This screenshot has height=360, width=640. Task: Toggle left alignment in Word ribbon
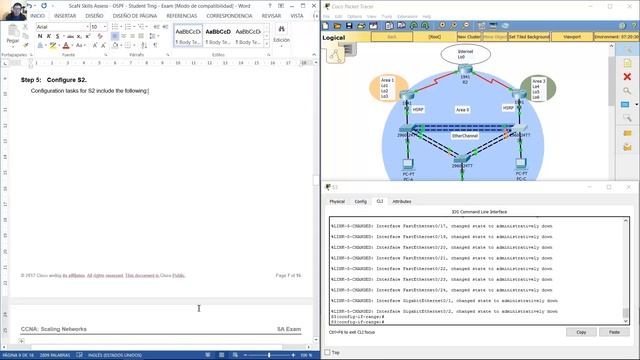115,36
